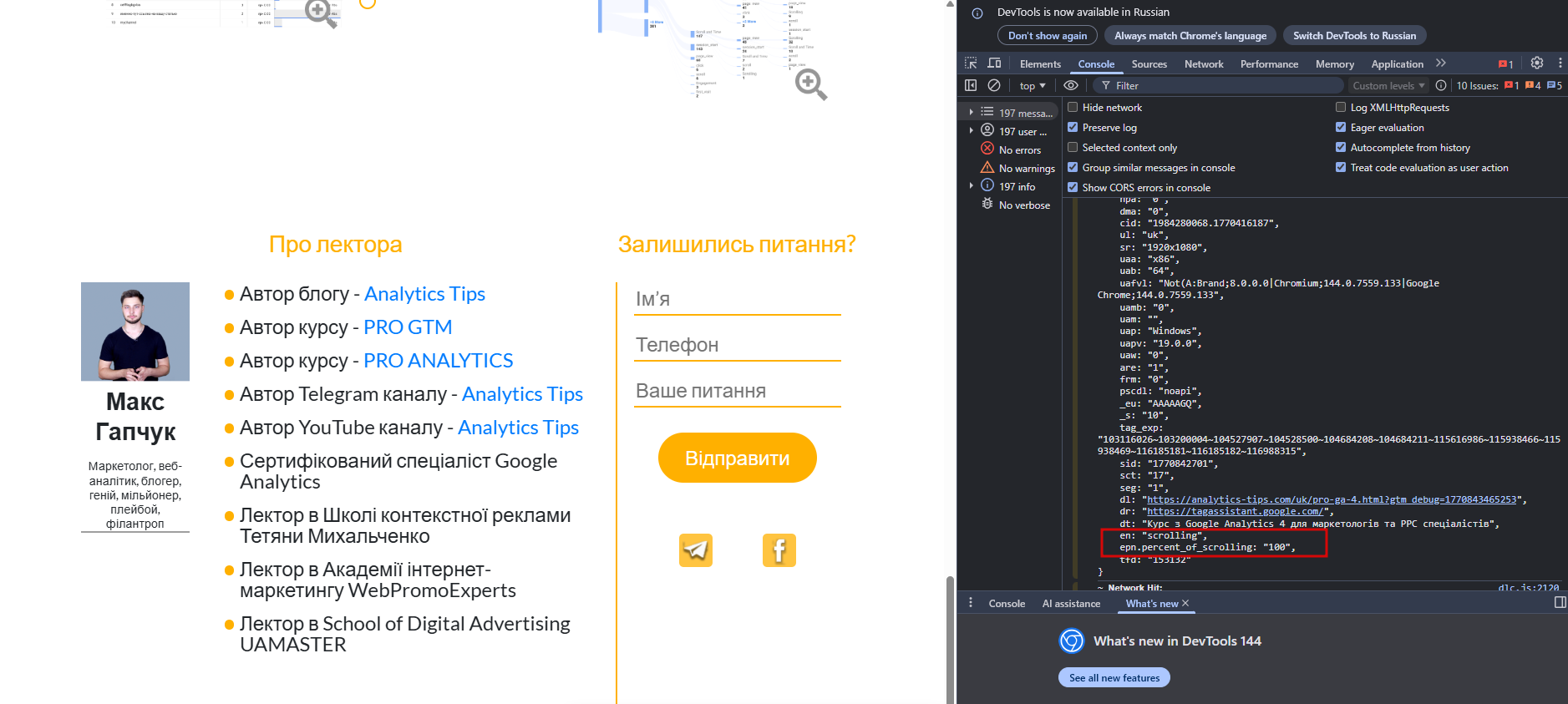The image size is (1568, 704).
Task: Expand the 197 user messages group
Action: tap(971, 131)
